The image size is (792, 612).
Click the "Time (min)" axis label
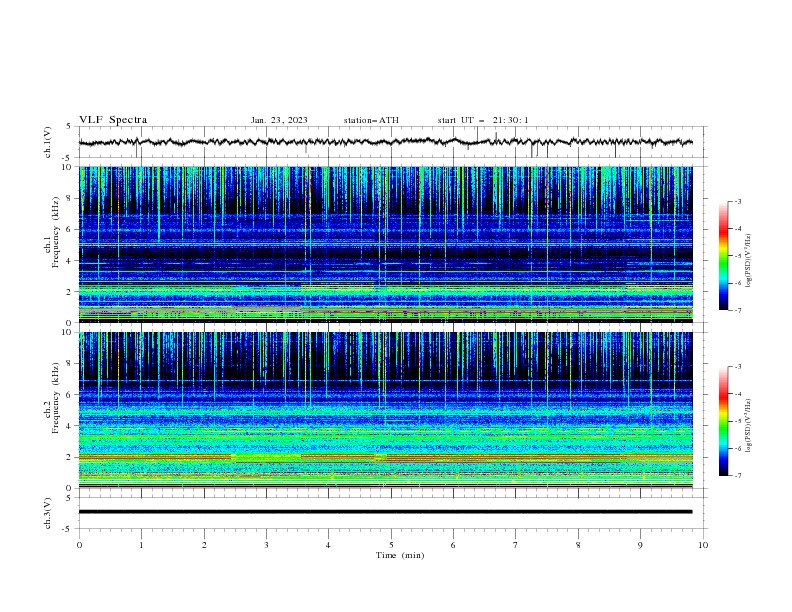(x=400, y=555)
